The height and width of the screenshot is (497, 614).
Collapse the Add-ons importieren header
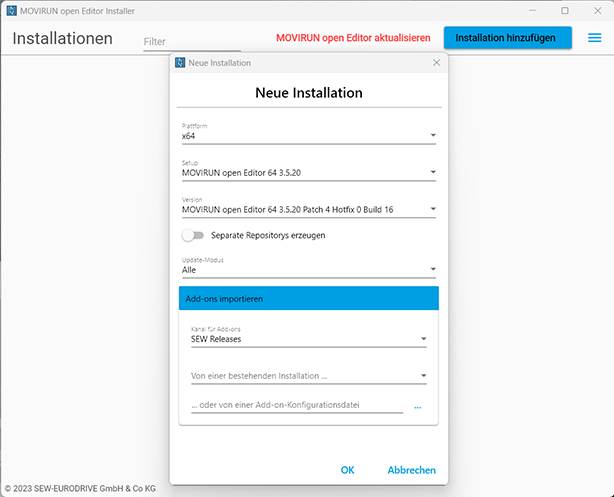(x=308, y=299)
